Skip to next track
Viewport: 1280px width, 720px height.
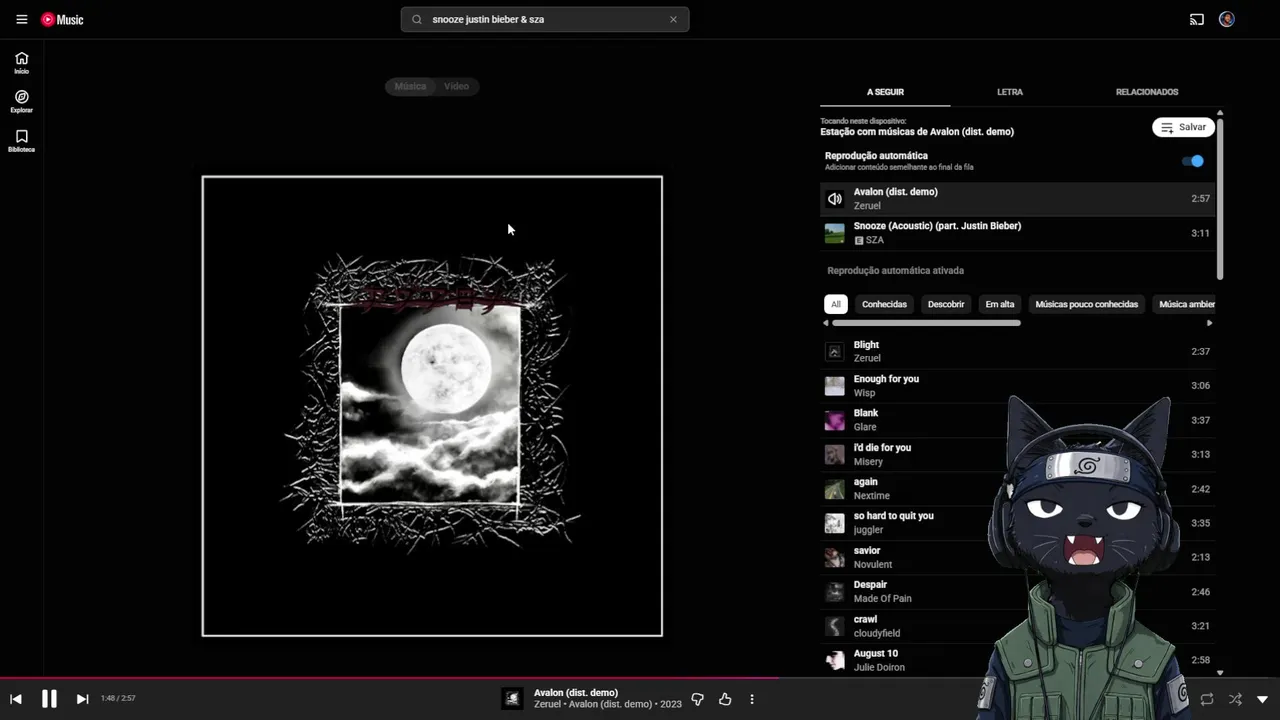(x=82, y=699)
